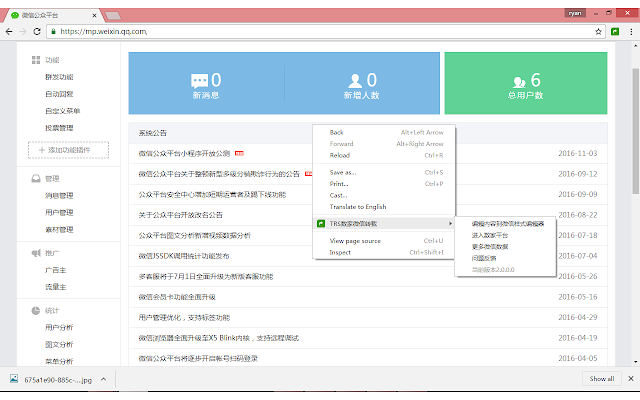Choose Back in the context menu
This screenshot has width=640, height=400.
(337, 132)
